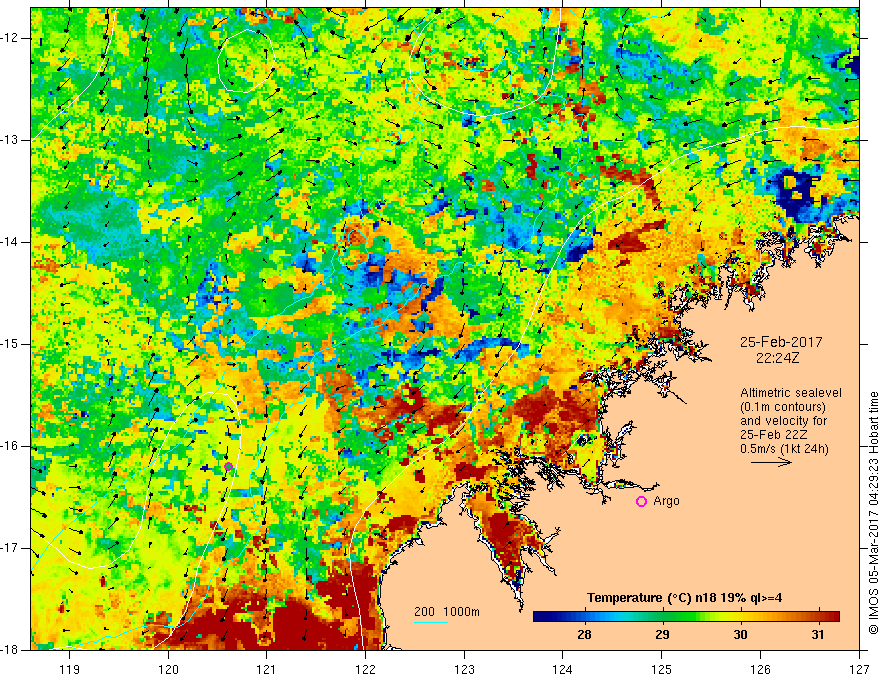Image resolution: width=880 pixels, height=680 pixels.
Task: Click the '30' colorbar label
Action: point(740,635)
